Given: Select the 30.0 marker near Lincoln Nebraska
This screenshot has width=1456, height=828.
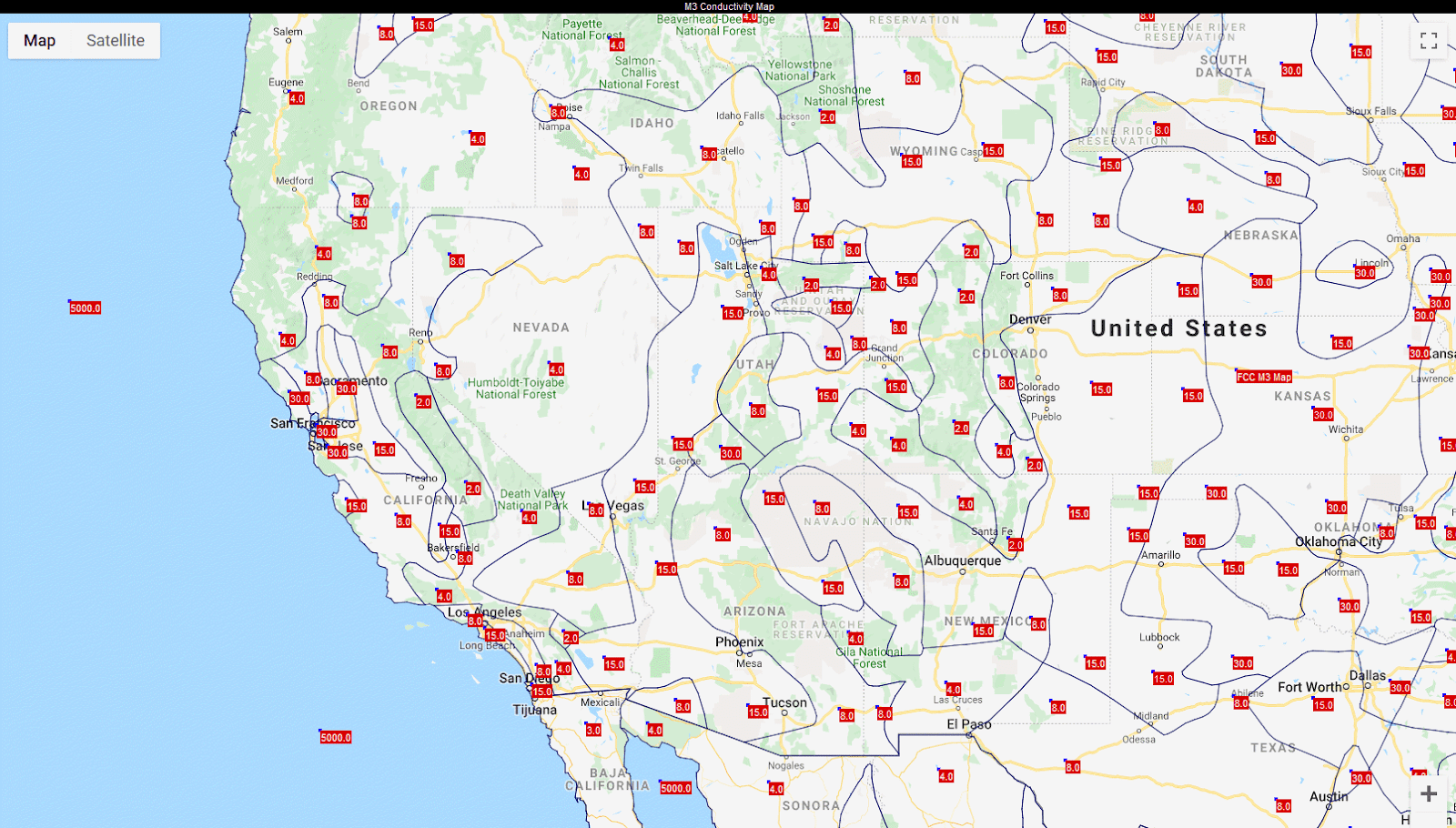Looking at the screenshot, I should coord(1364,272).
